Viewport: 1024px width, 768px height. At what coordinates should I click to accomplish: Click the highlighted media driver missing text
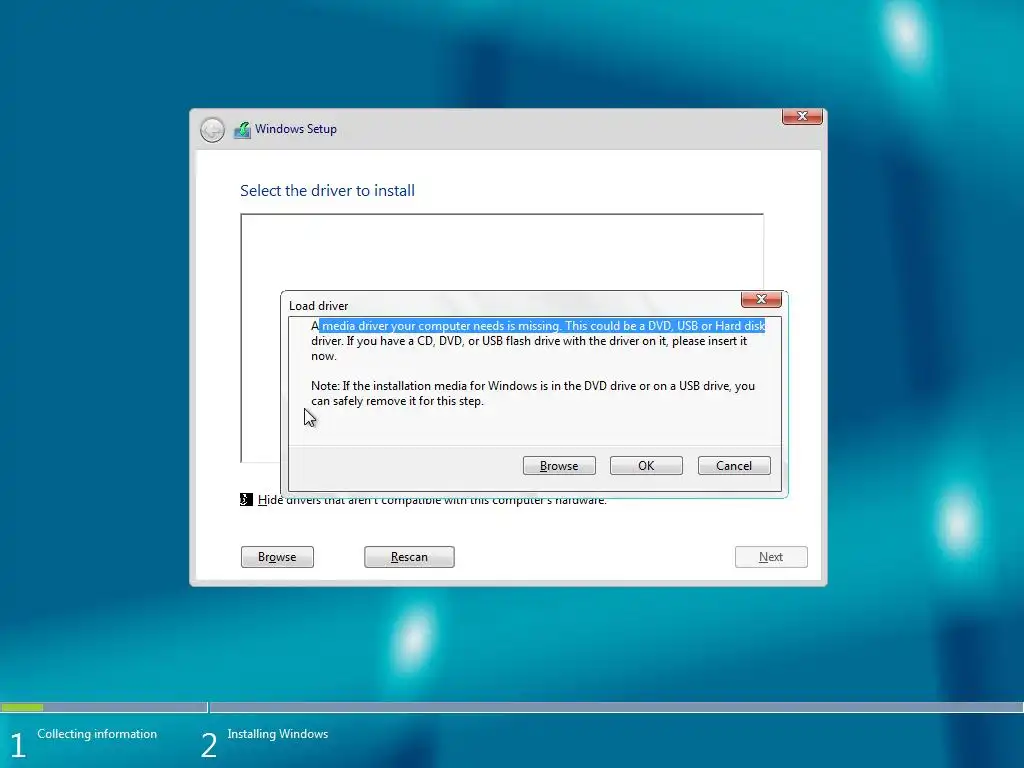click(x=542, y=326)
